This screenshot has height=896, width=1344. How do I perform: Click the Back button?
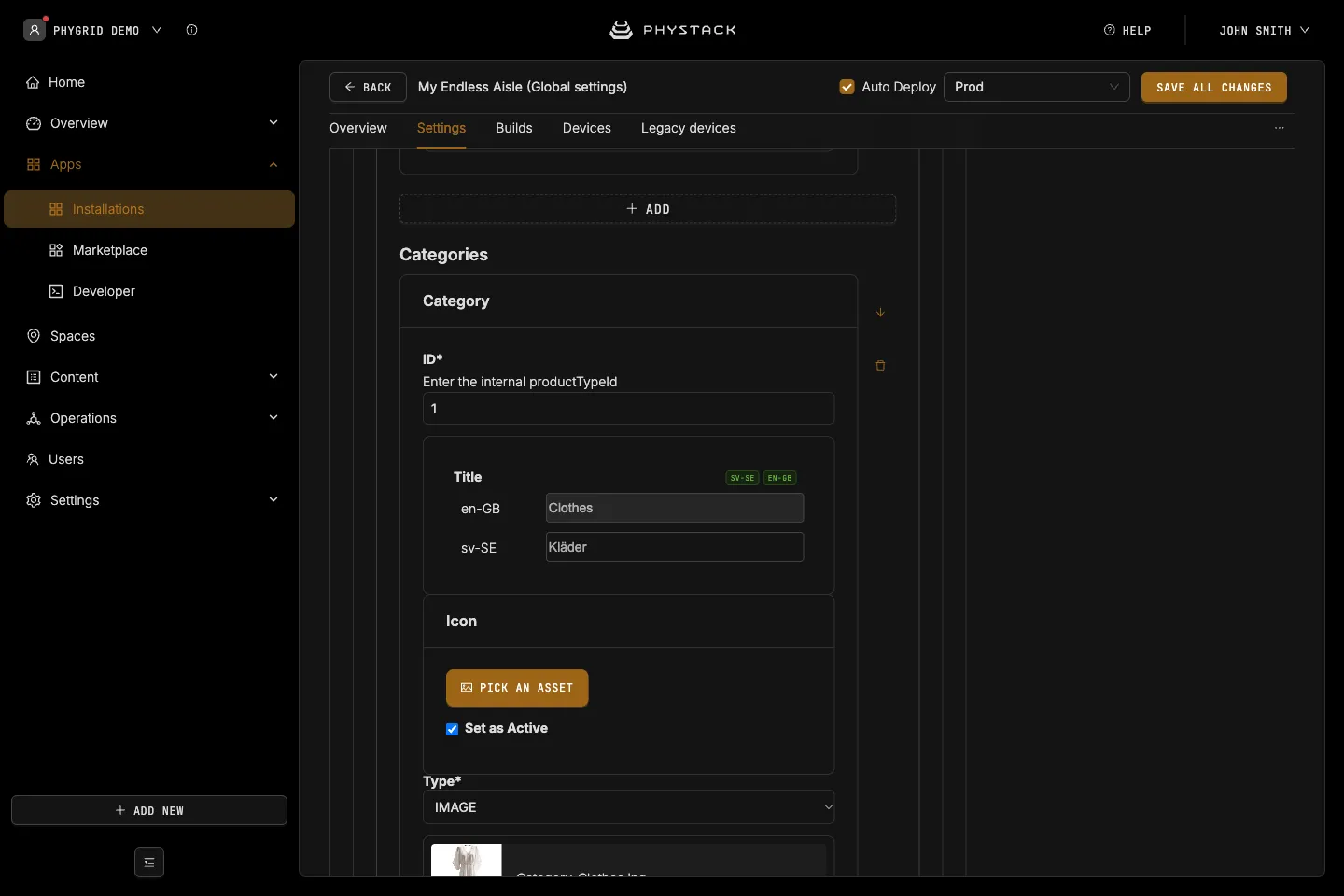click(x=368, y=87)
